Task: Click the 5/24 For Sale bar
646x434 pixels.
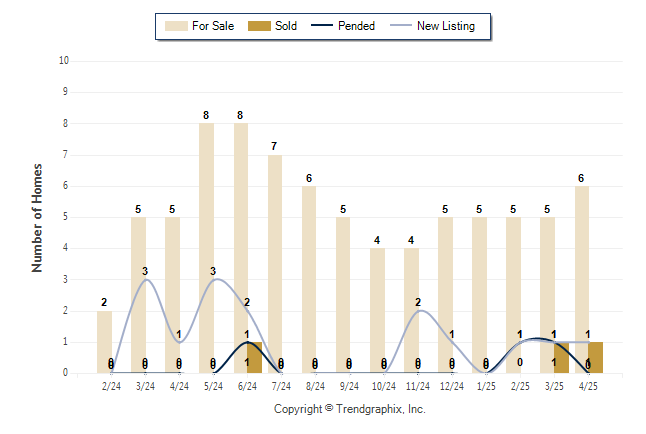Action: (206, 248)
